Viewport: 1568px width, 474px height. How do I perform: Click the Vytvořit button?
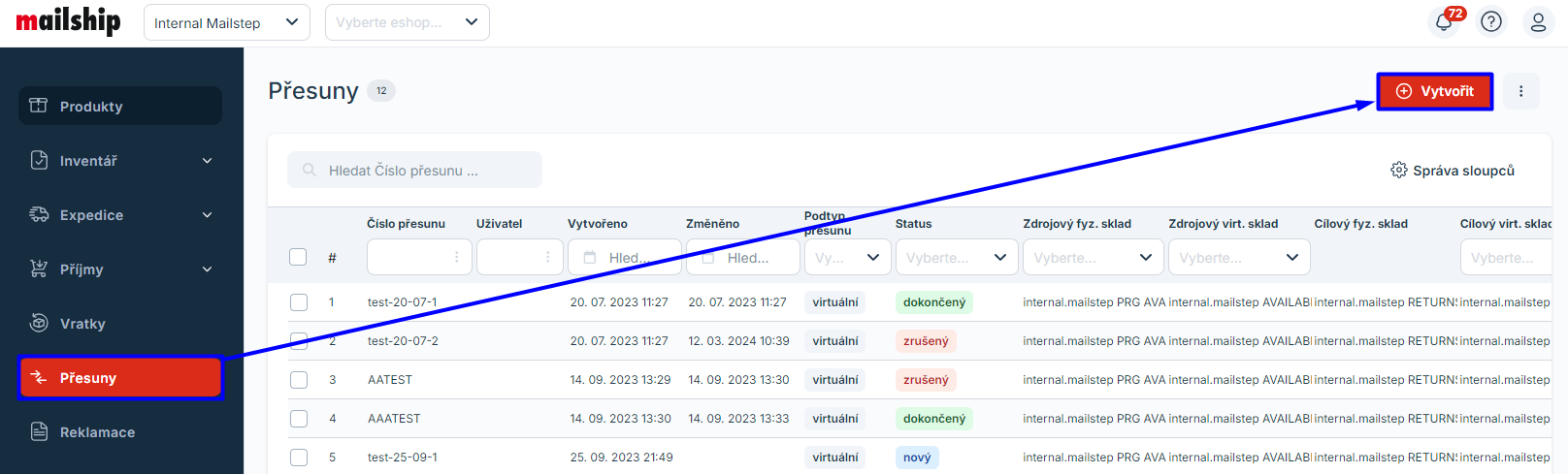pyautogui.click(x=1434, y=91)
